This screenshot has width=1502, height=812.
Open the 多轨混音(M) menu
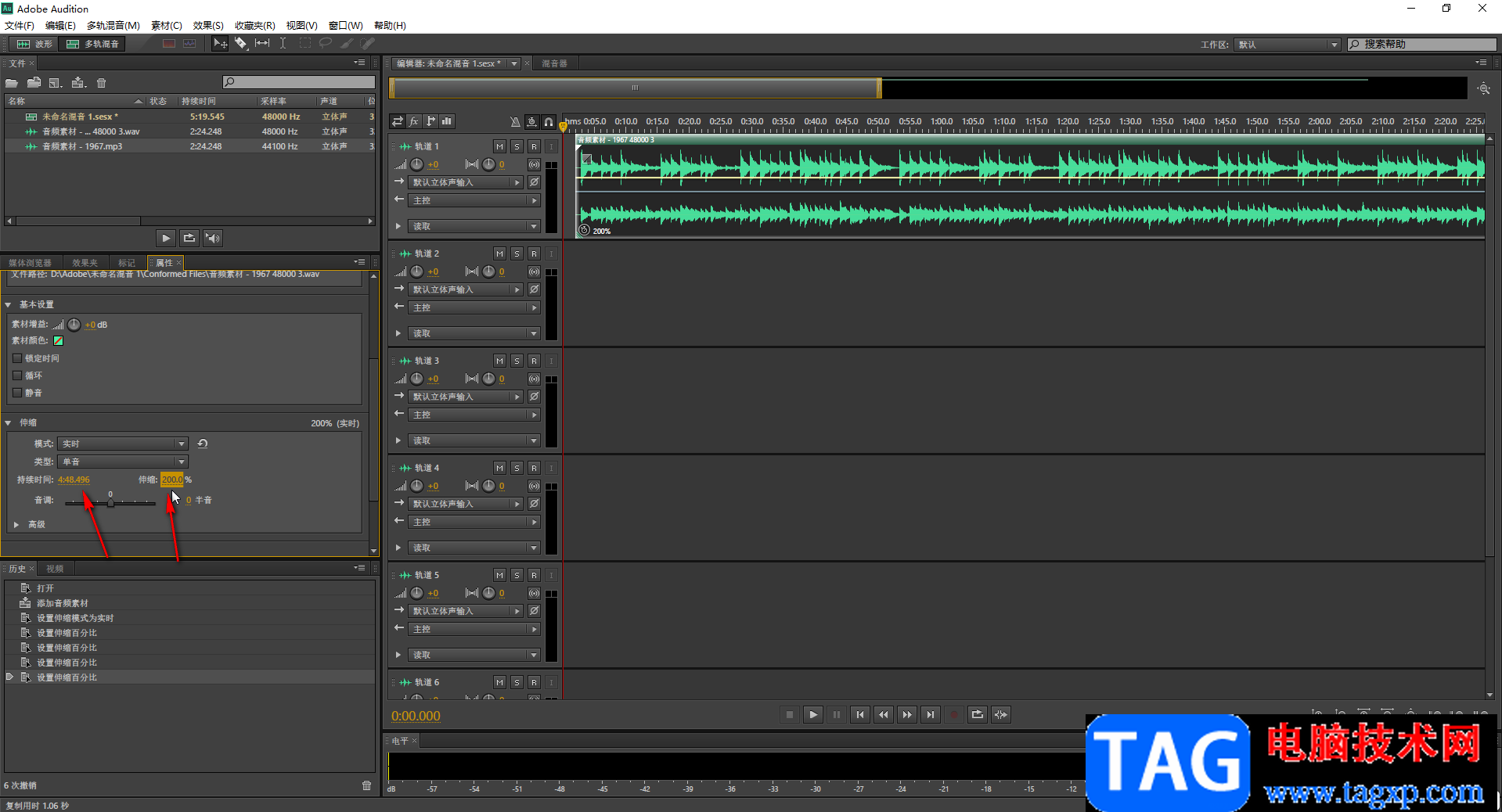(113, 25)
